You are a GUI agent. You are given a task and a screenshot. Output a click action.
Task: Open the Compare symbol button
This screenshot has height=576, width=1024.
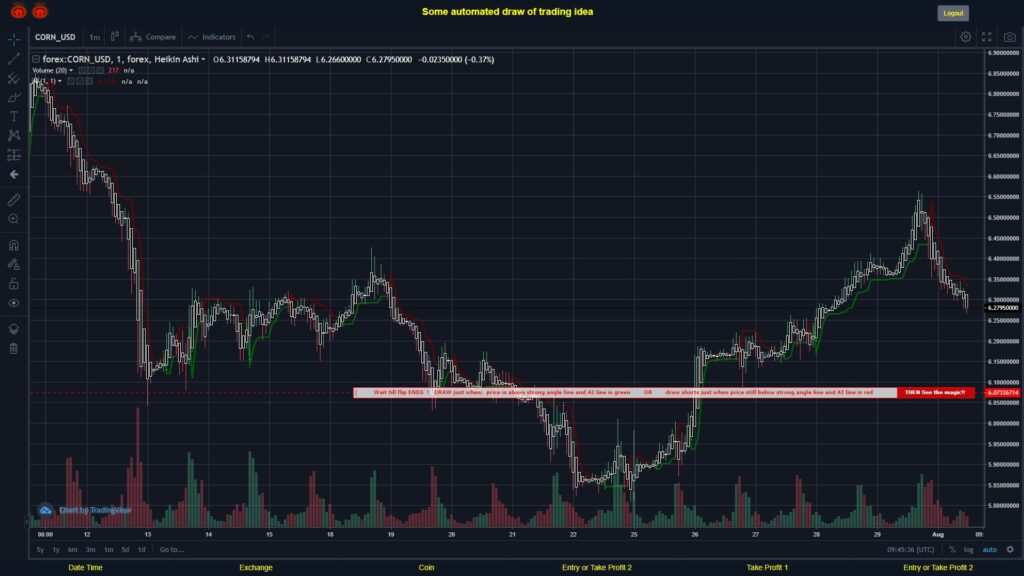pyautogui.click(x=153, y=37)
